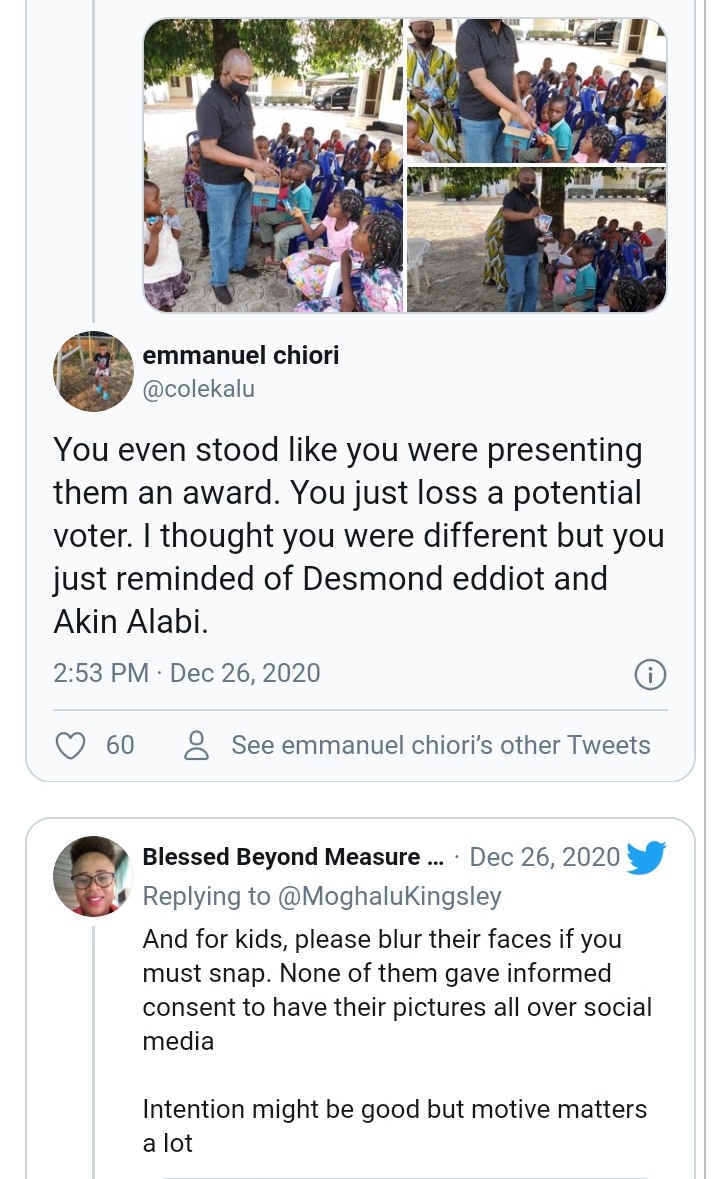The image size is (720, 1179).
Task: Click the person icon beside See other Tweets
Action: [197, 745]
